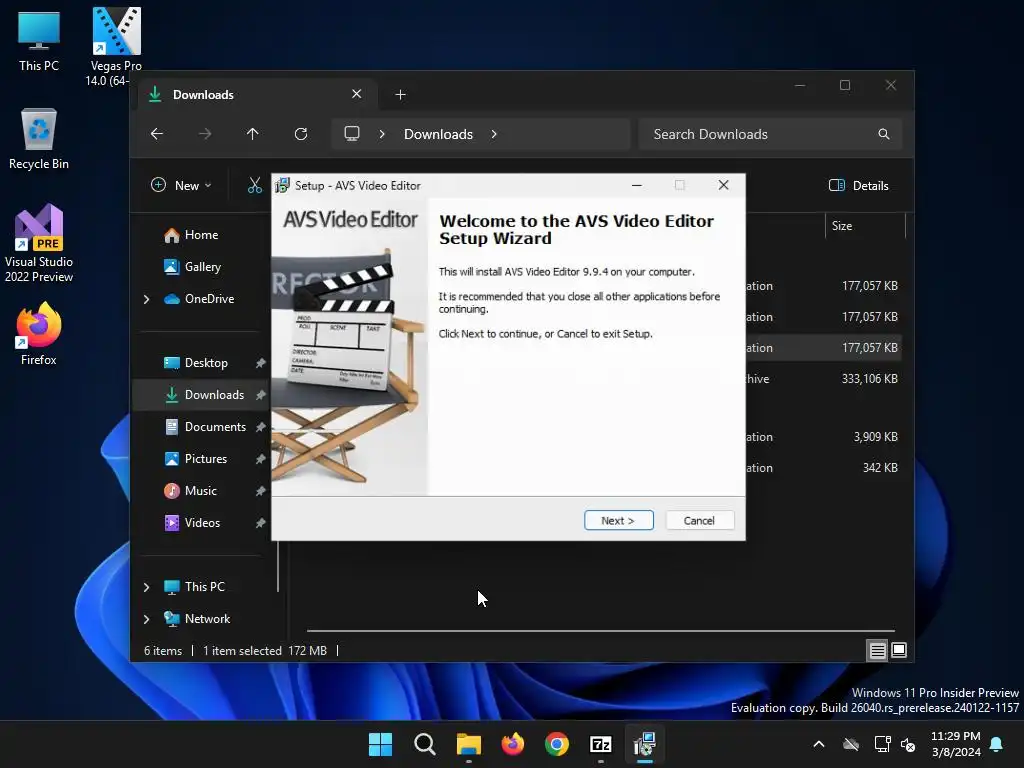Go forward in File Explorer
The image size is (1024, 768).
pos(205,134)
